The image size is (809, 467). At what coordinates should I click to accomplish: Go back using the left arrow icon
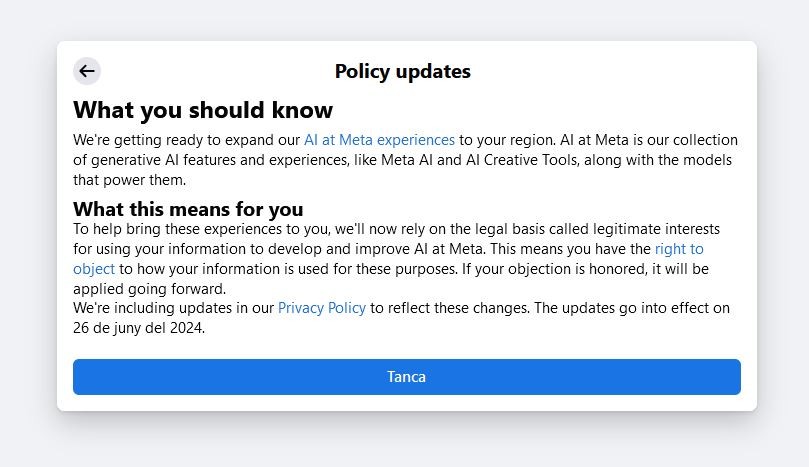[x=87, y=71]
